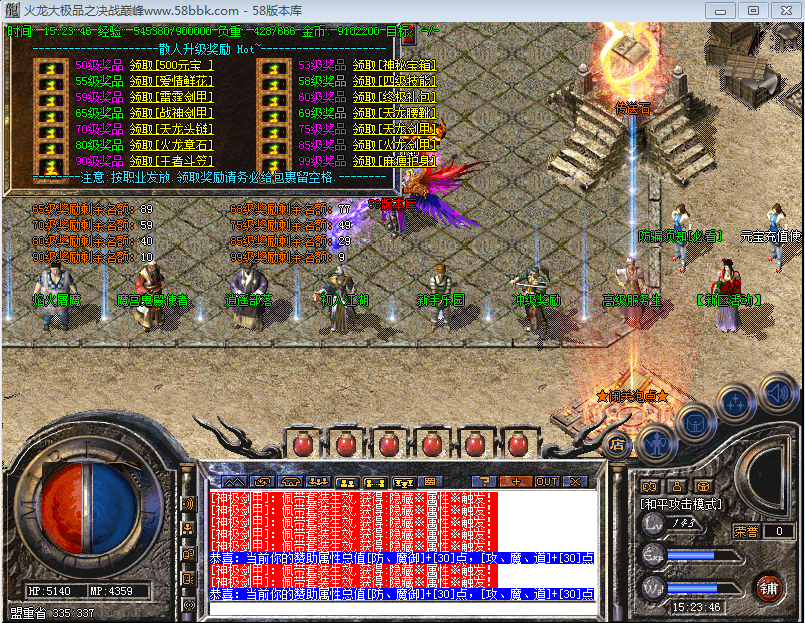
Task: Click the item icon beside 59级奖品
Action: tap(50, 100)
